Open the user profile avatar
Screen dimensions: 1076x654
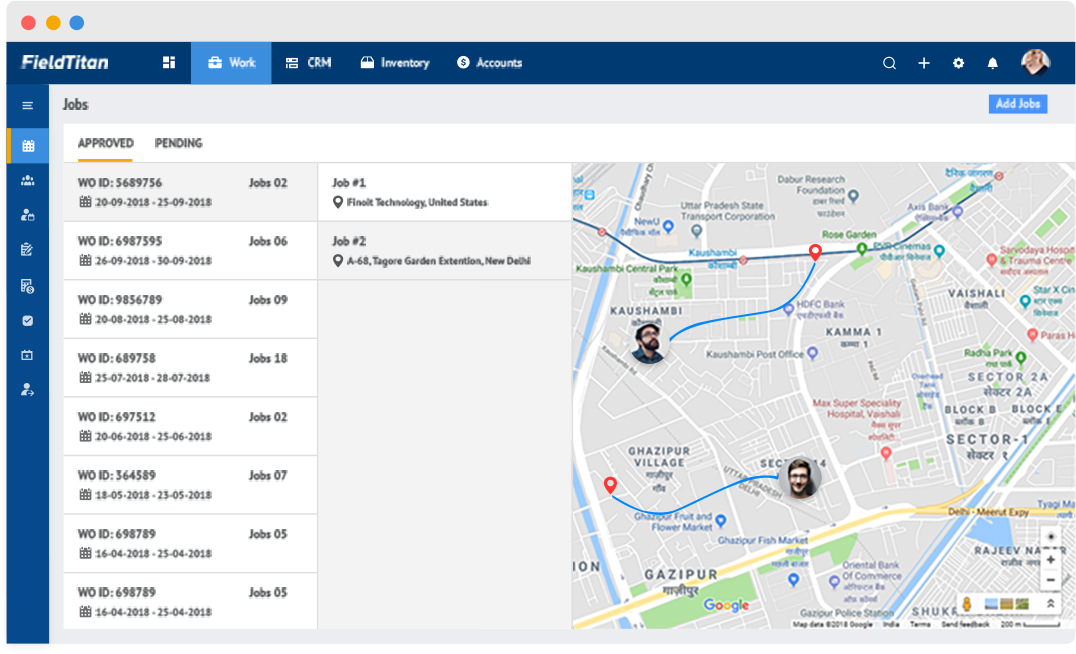tap(1036, 62)
